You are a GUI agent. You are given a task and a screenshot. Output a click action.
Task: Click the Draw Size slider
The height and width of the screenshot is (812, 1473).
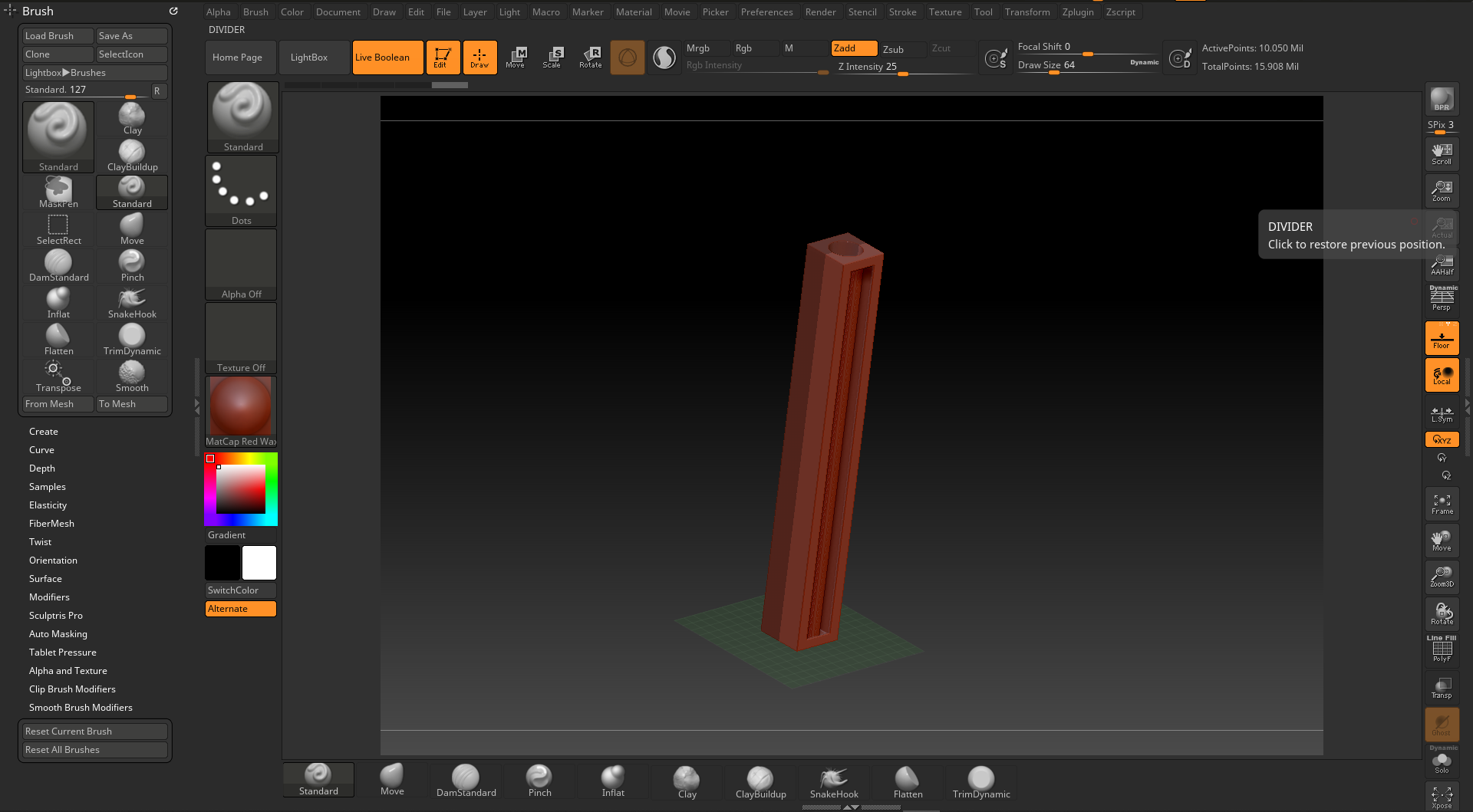pyautogui.click(x=1088, y=65)
